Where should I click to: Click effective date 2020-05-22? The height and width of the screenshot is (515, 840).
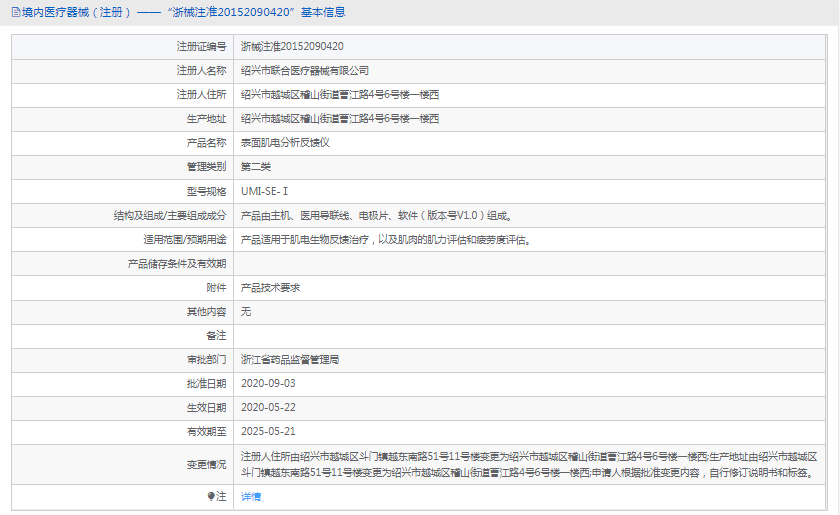pos(268,408)
